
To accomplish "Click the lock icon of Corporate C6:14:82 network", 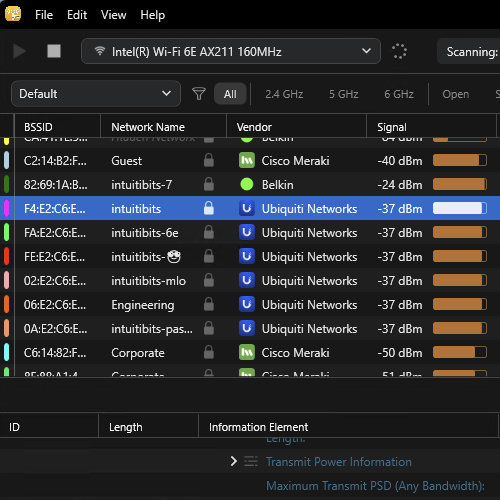I will (x=209, y=352).
